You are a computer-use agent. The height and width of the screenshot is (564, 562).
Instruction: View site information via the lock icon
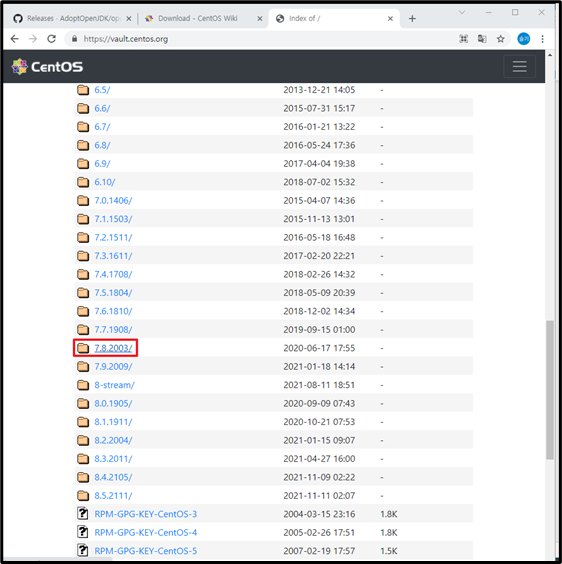coord(74,39)
